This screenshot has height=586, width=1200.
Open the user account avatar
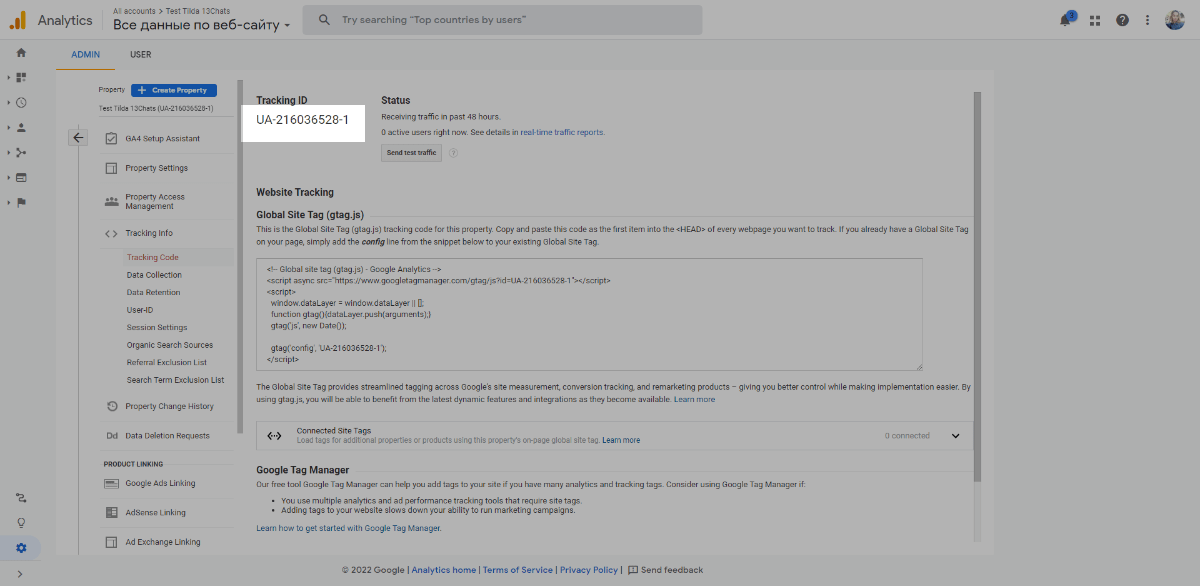click(x=1175, y=20)
